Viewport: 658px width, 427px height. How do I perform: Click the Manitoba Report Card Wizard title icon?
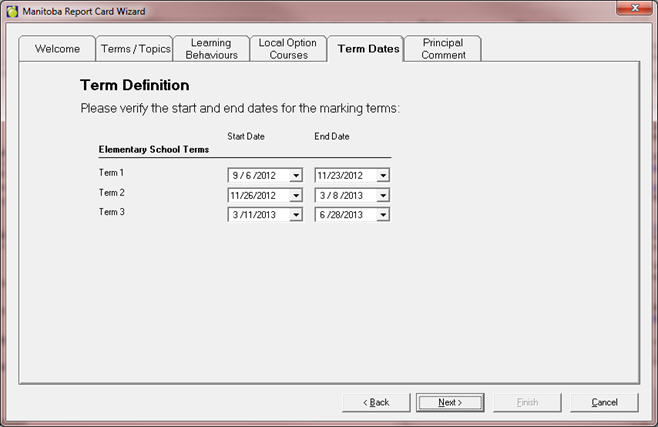pos(12,11)
